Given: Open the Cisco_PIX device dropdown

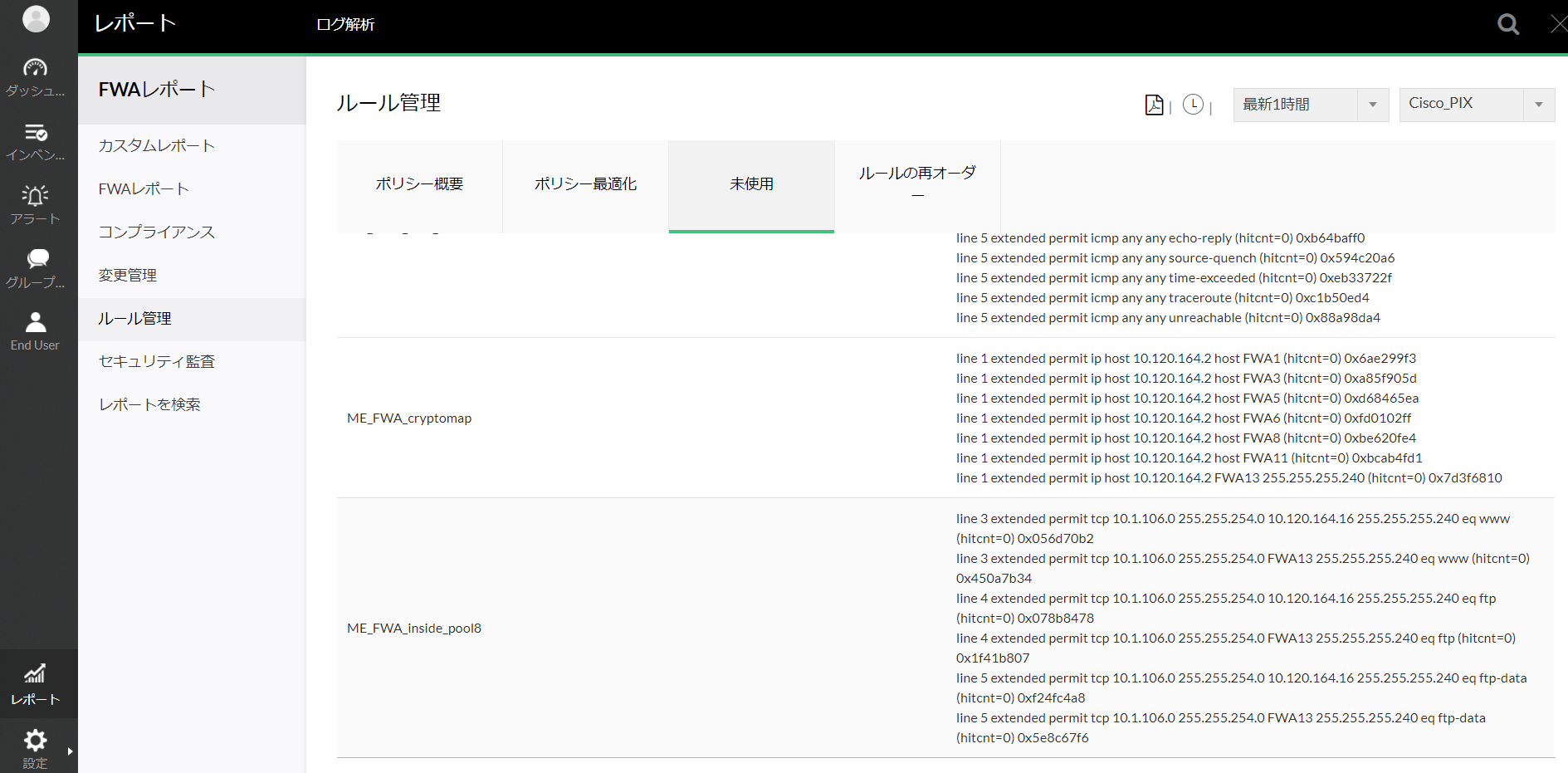Looking at the screenshot, I should 1478,105.
